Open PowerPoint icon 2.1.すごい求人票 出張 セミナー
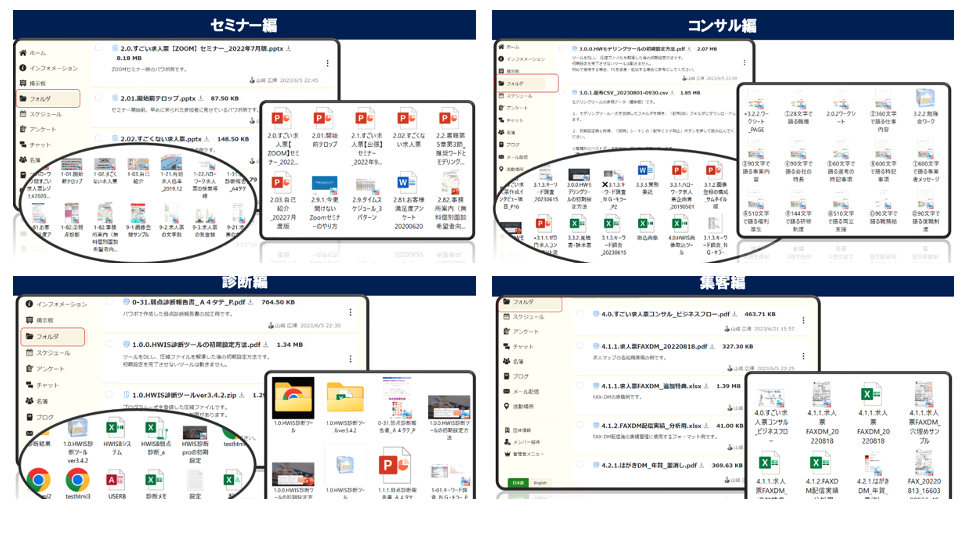Screen dimensions: 969x539 click(365, 118)
